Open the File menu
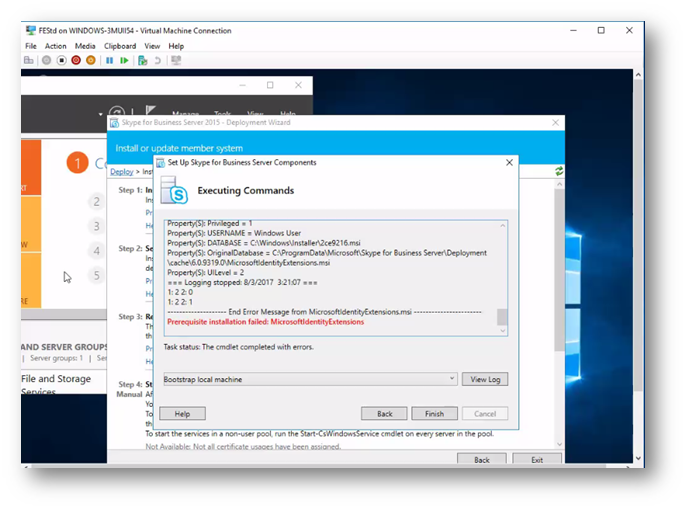The height and width of the screenshot is (510, 687). pos(31,46)
